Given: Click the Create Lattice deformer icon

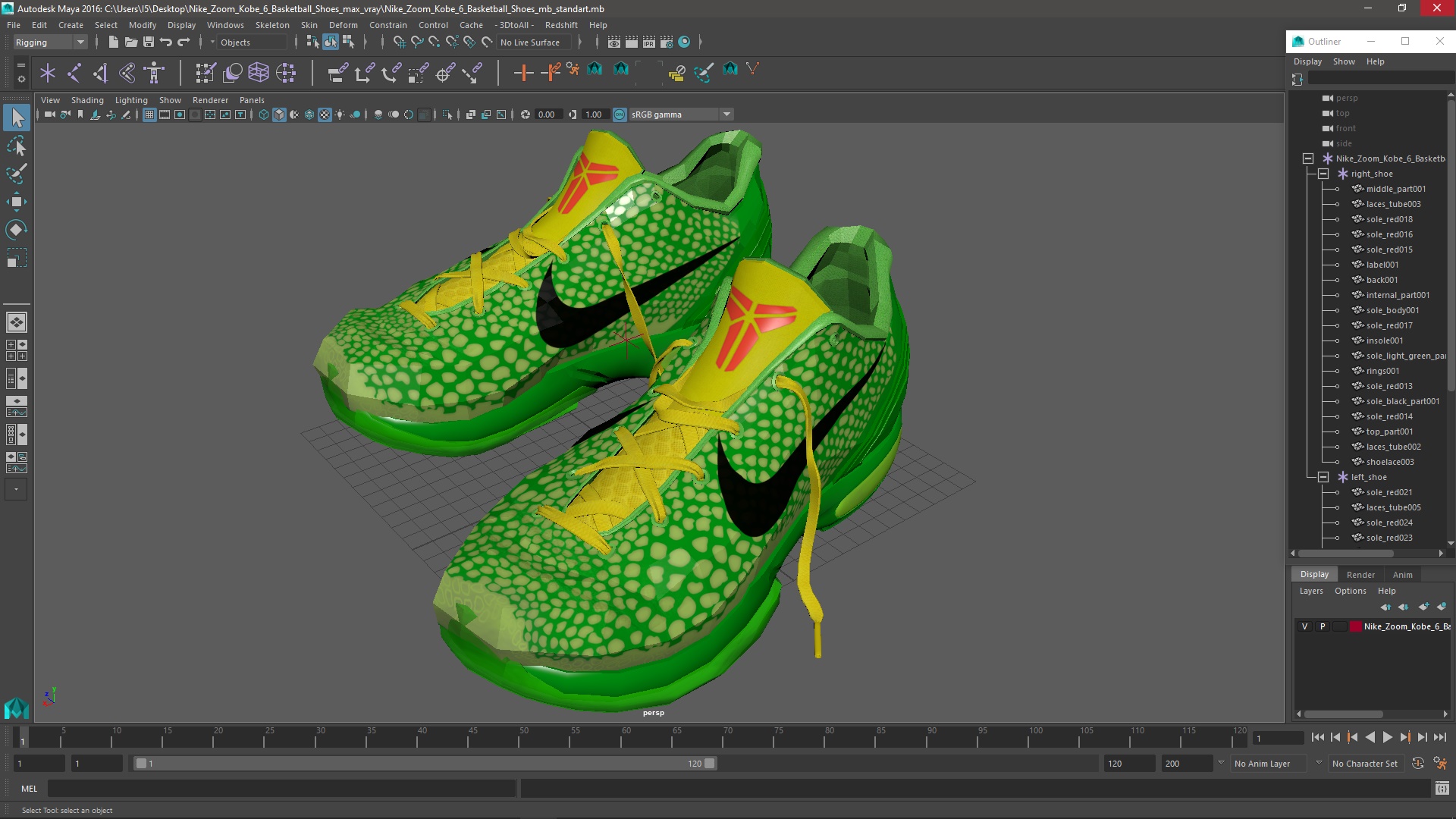Looking at the screenshot, I should coord(259,73).
